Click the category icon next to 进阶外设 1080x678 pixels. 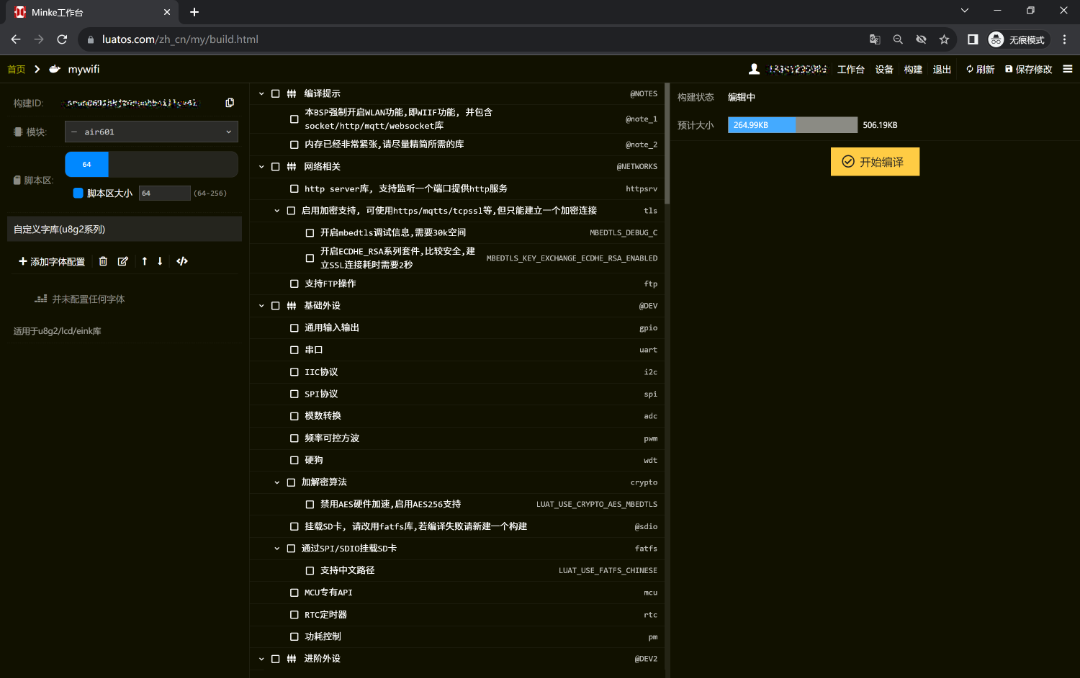tap(291, 659)
